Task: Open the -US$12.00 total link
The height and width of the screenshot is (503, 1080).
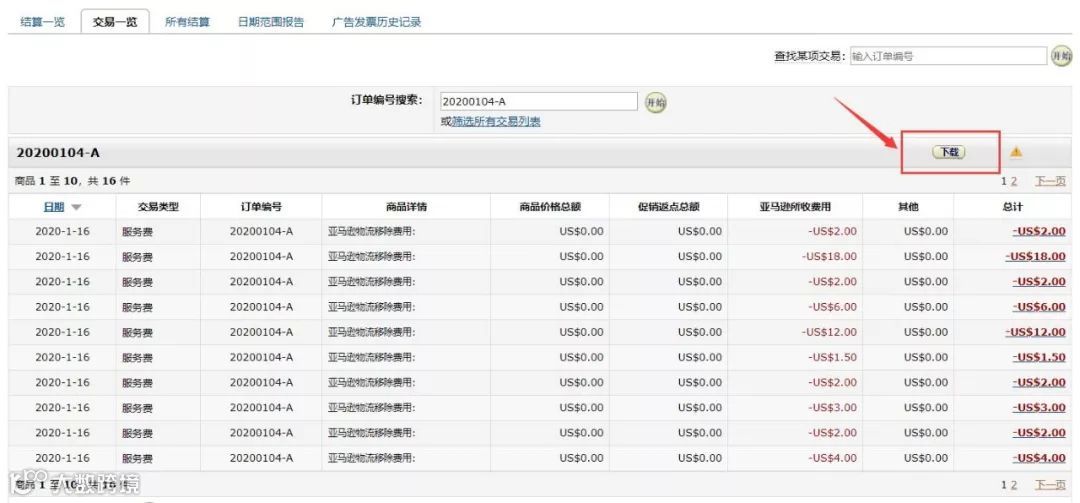Action: [x=1035, y=332]
